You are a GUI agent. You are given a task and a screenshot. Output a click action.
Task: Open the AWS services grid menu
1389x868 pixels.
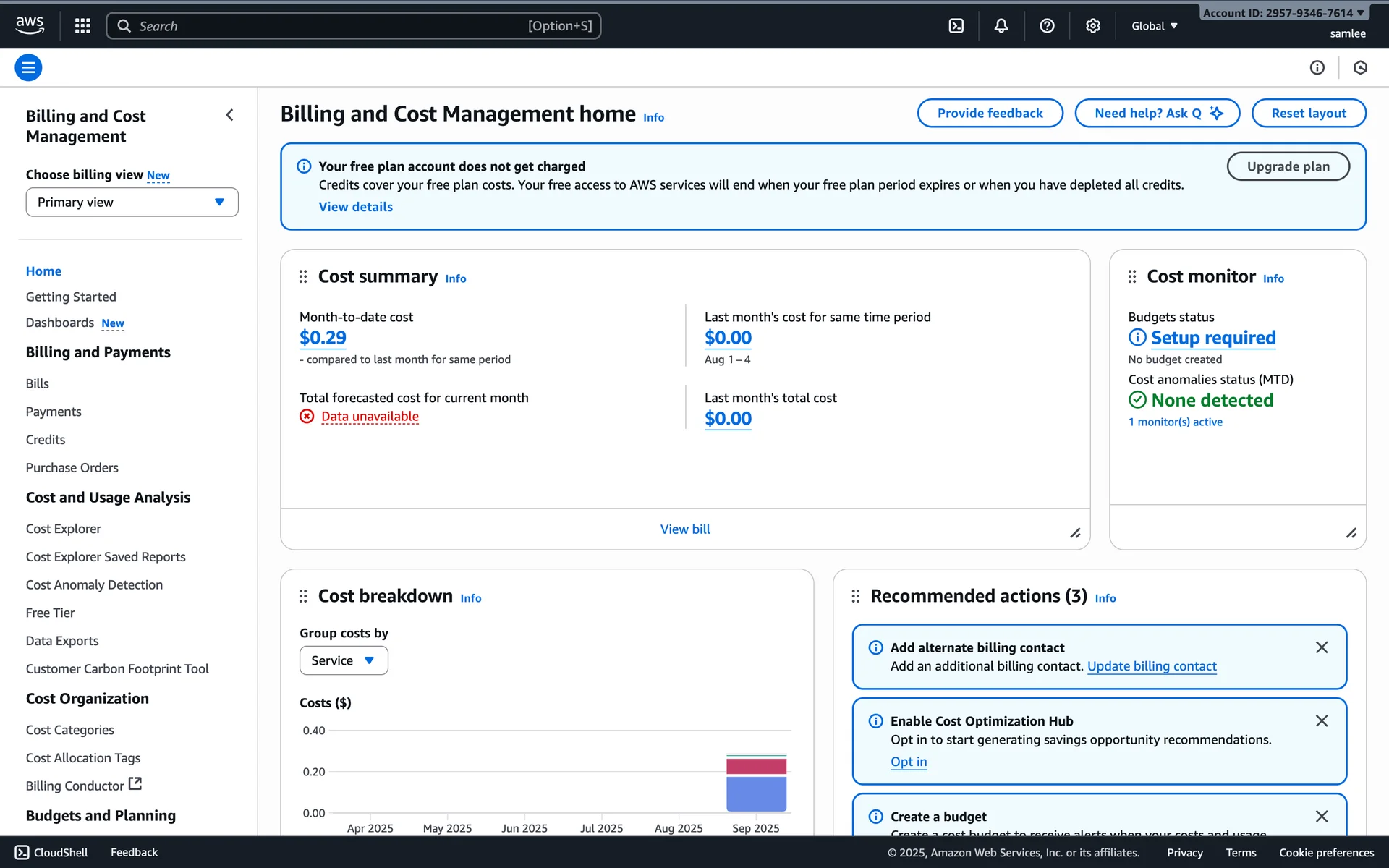(x=82, y=26)
